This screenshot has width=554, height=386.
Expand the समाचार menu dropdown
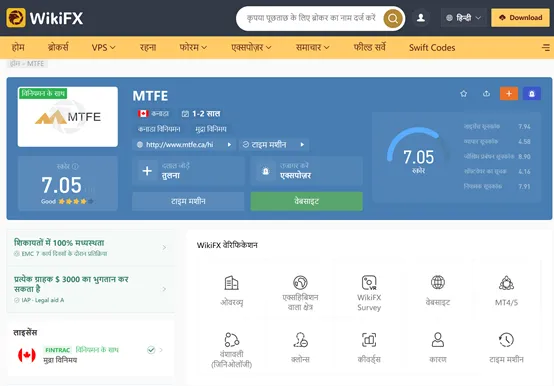coord(312,47)
